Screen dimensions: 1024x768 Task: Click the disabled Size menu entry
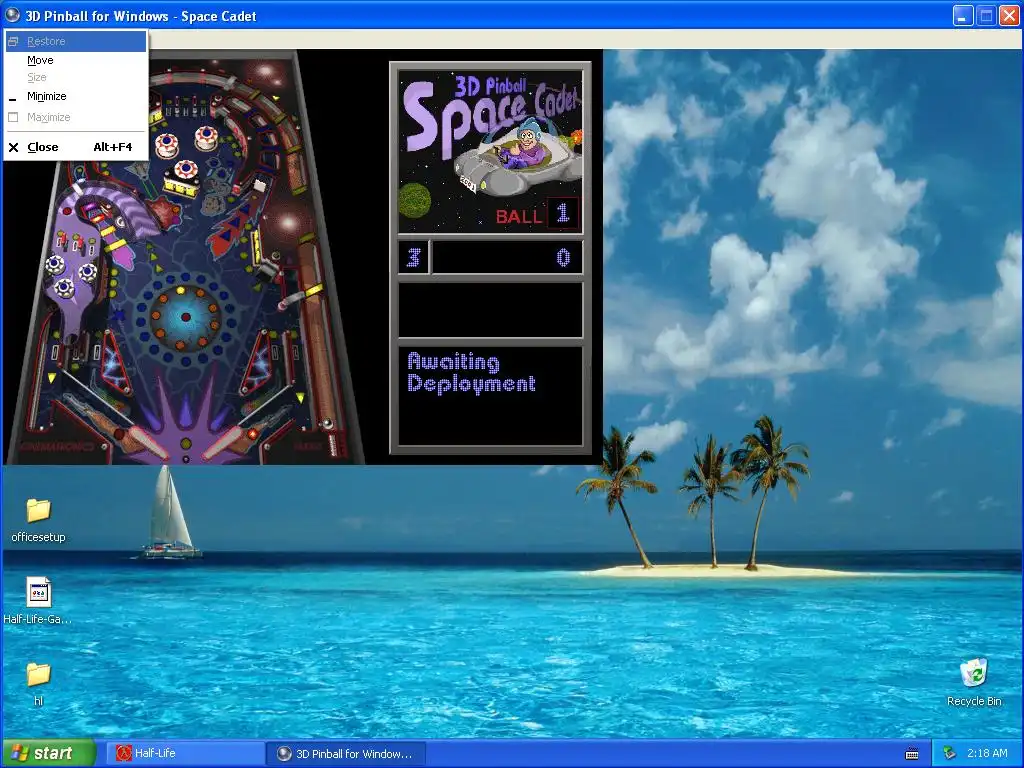pos(76,77)
